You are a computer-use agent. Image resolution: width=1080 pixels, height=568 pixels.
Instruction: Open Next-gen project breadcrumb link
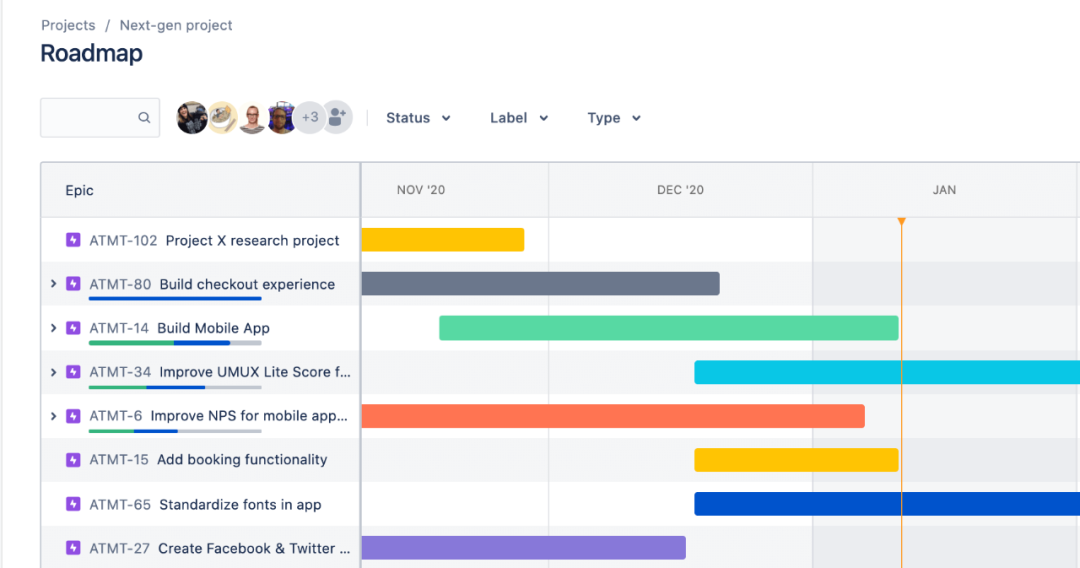[176, 25]
